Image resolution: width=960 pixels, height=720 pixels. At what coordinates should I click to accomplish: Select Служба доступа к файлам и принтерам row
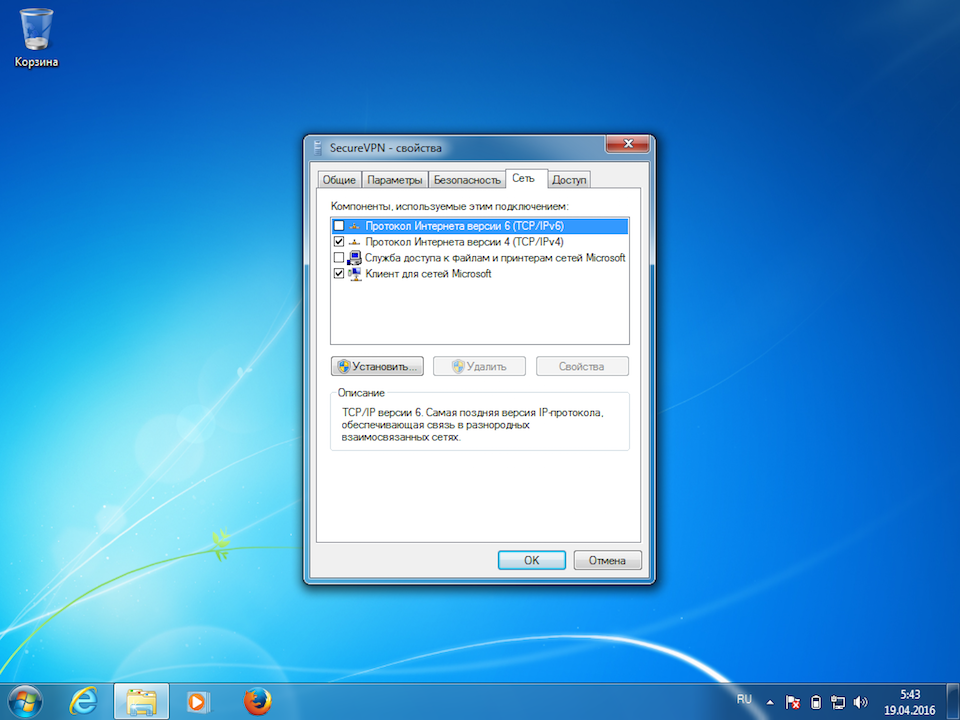(480, 258)
